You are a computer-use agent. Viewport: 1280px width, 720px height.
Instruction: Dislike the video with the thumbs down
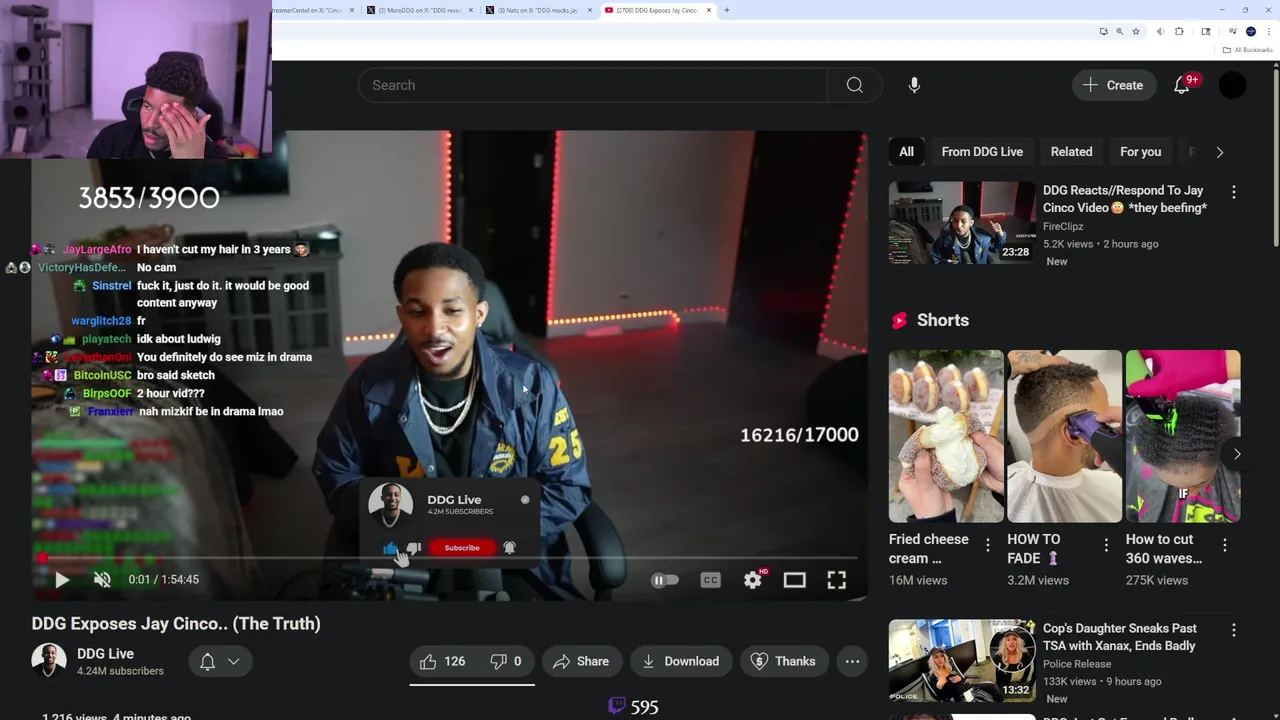click(x=506, y=661)
